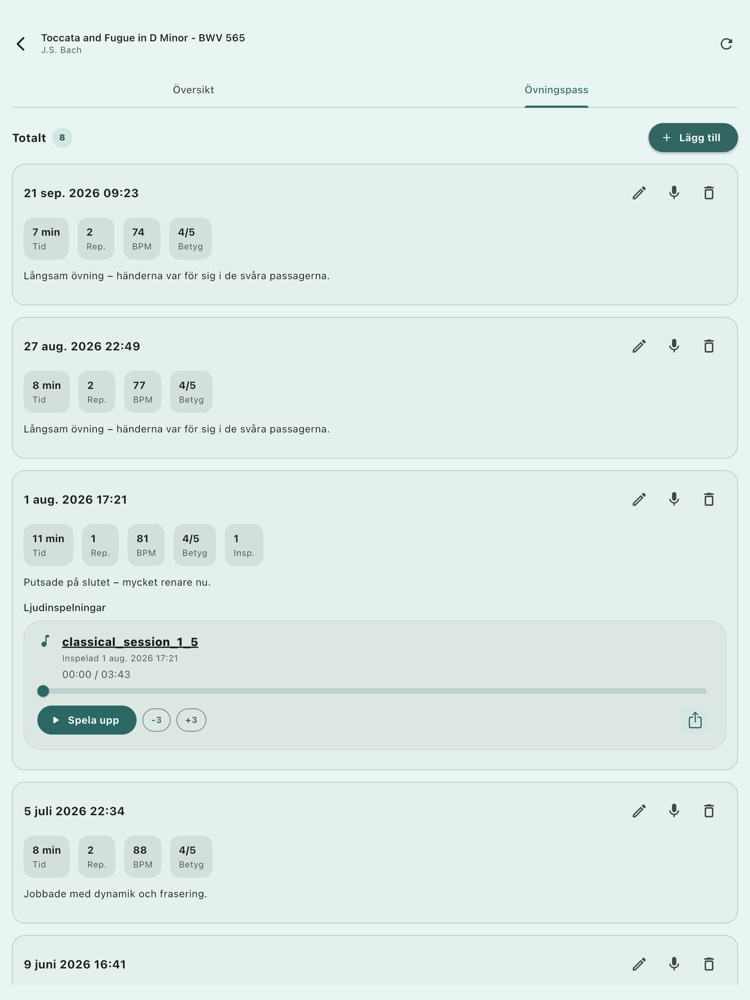
Task: Record audio for 5 juli 2026 session
Action: tap(673, 811)
